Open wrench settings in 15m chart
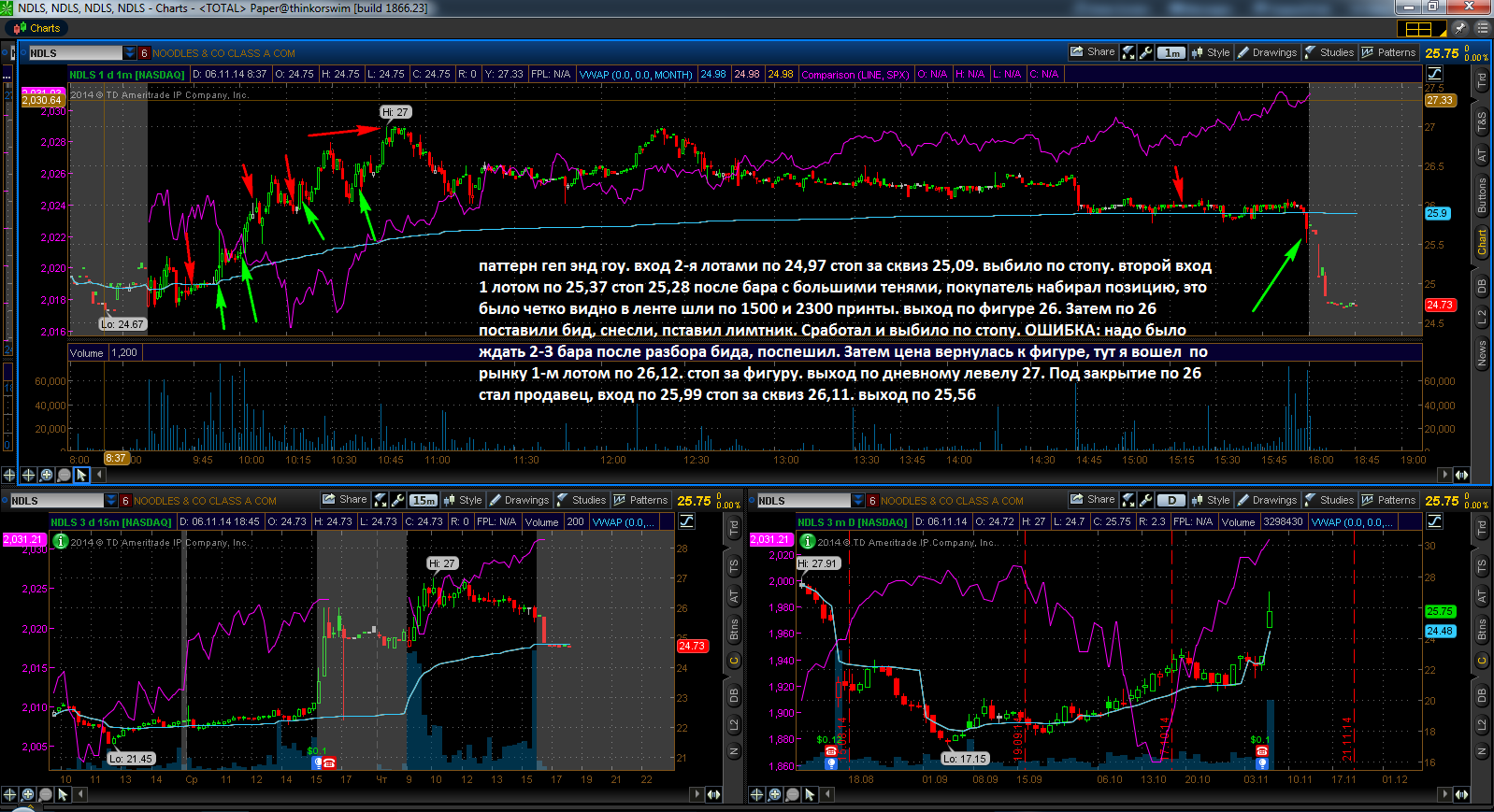The image size is (1494, 812). (x=397, y=500)
